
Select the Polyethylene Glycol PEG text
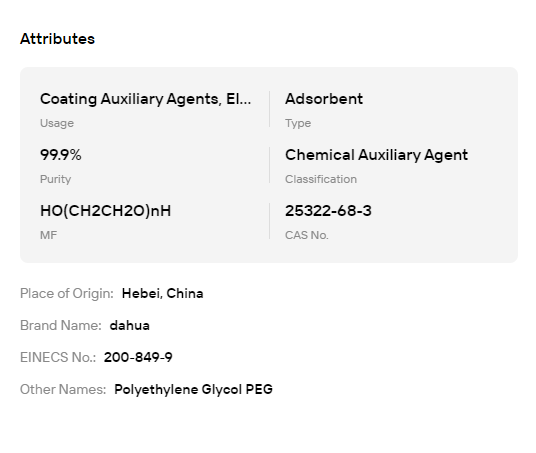(193, 389)
